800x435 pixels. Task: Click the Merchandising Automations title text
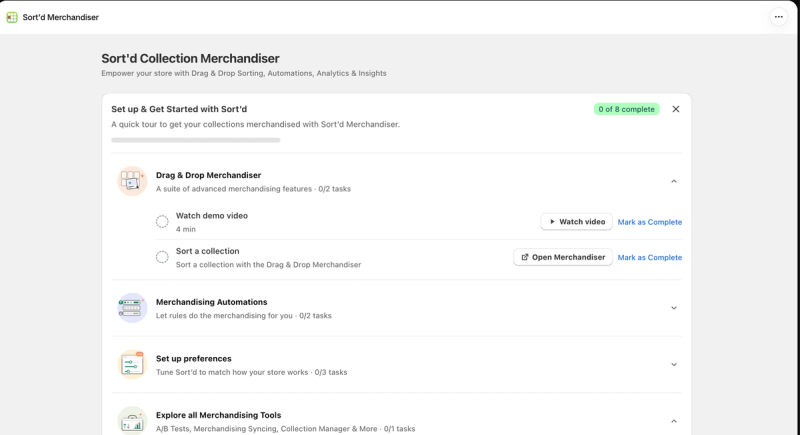coord(212,302)
